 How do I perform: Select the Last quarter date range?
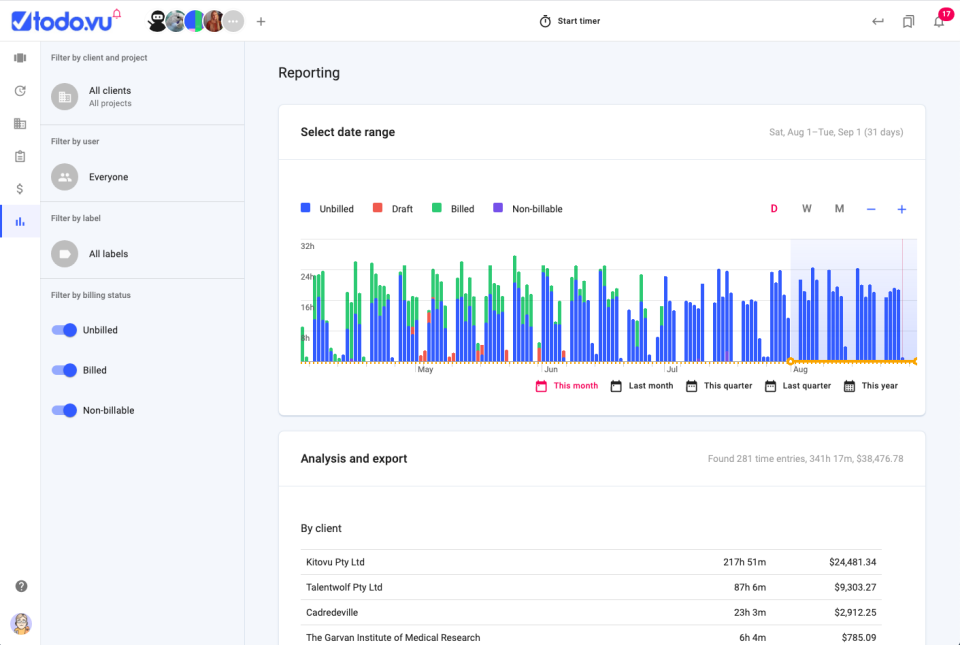tap(798, 386)
